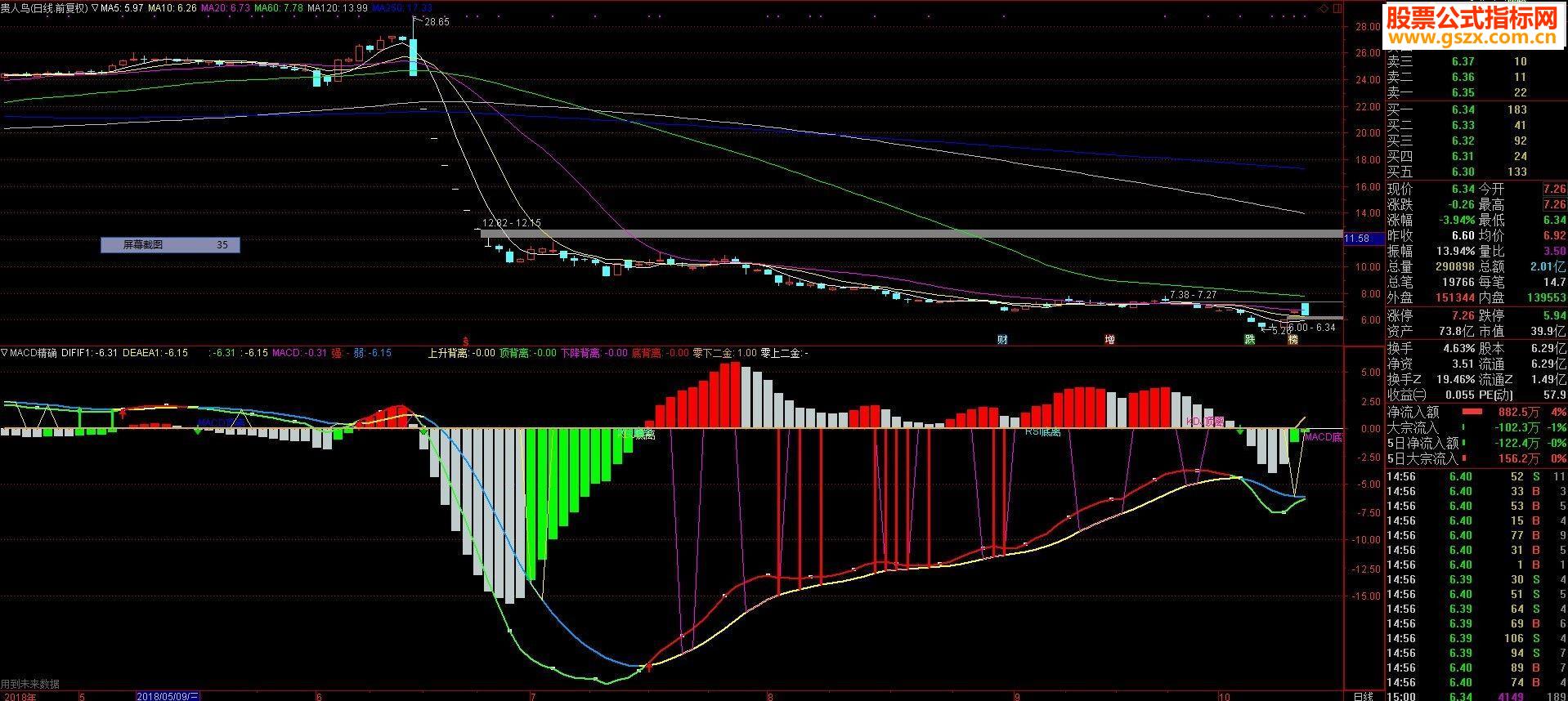Click the 涨停 7.26 value
This screenshot has height=701, width=1568.
click(1463, 315)
